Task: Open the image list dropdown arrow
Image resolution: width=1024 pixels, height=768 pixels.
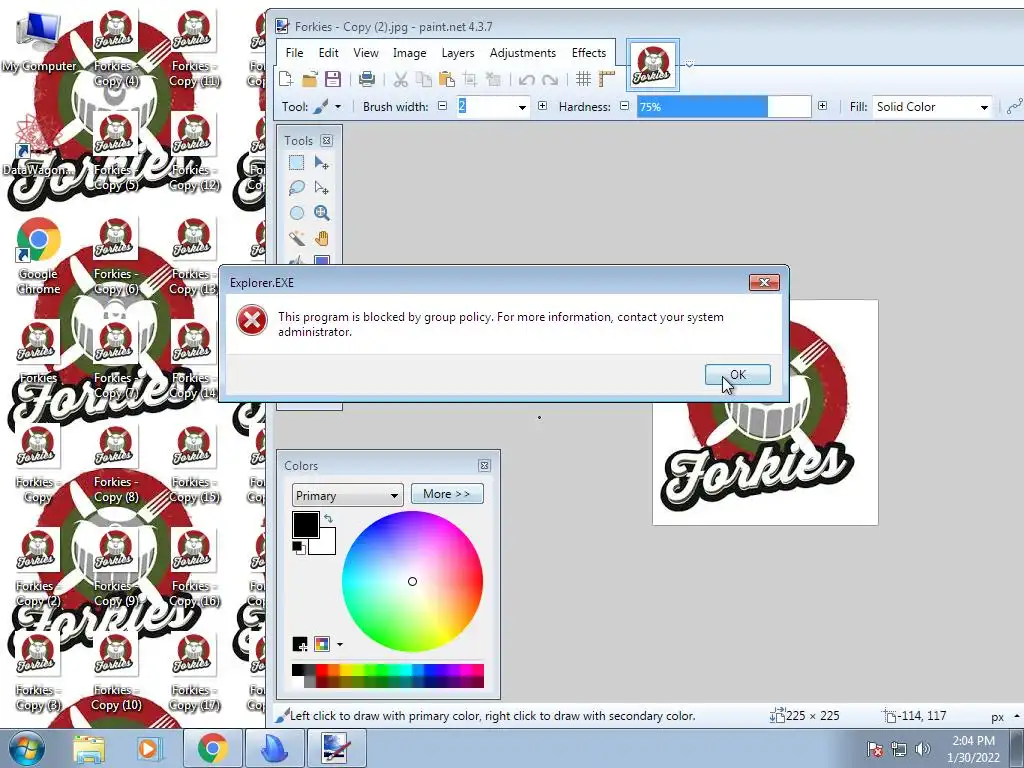Action: point(689,64)
